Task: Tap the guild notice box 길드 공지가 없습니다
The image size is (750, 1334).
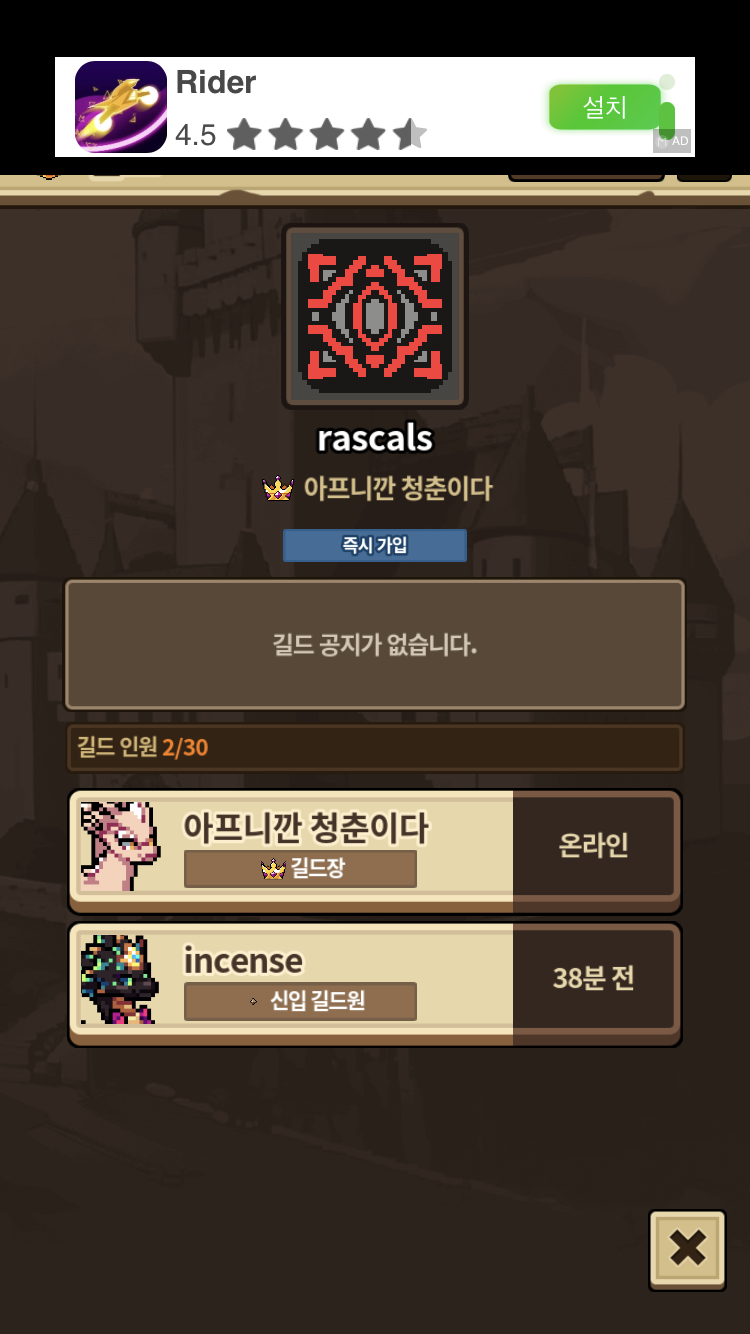Action: pyautogui.click(x=375, y=645)
